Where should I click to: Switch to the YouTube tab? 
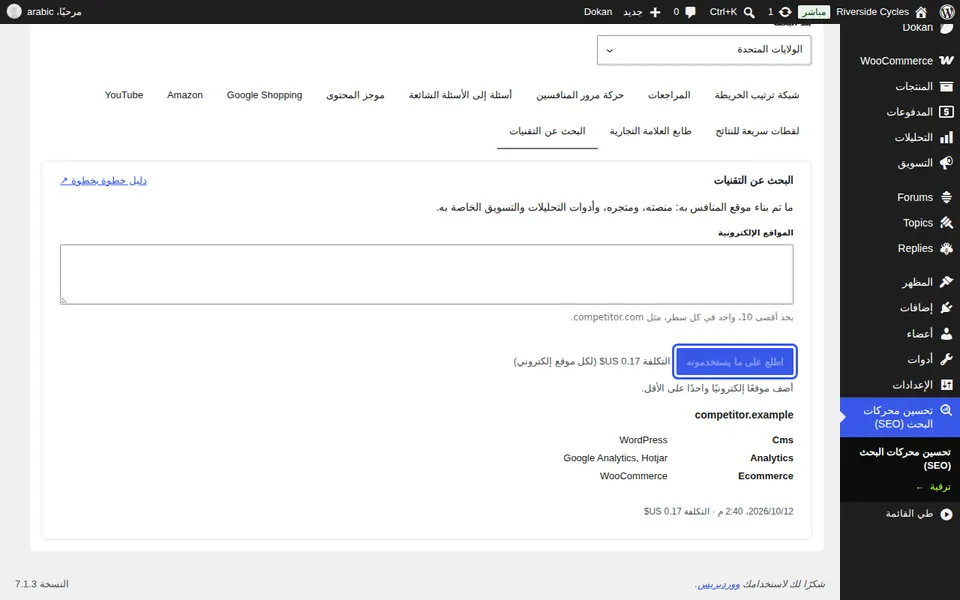click(x=124, y=95)
